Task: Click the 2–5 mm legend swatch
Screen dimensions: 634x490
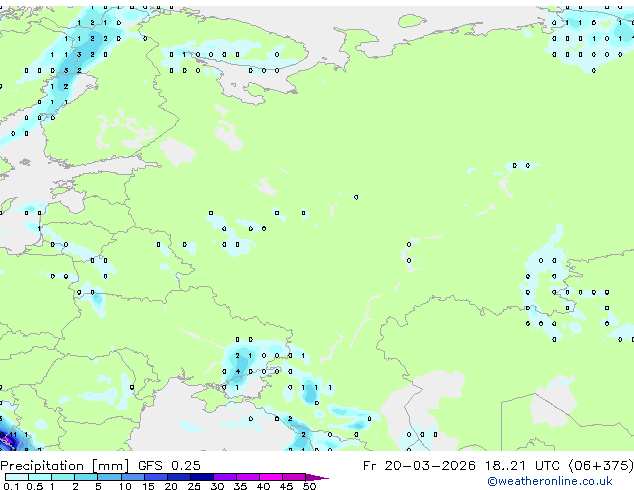Action: [x=86, y=477]
